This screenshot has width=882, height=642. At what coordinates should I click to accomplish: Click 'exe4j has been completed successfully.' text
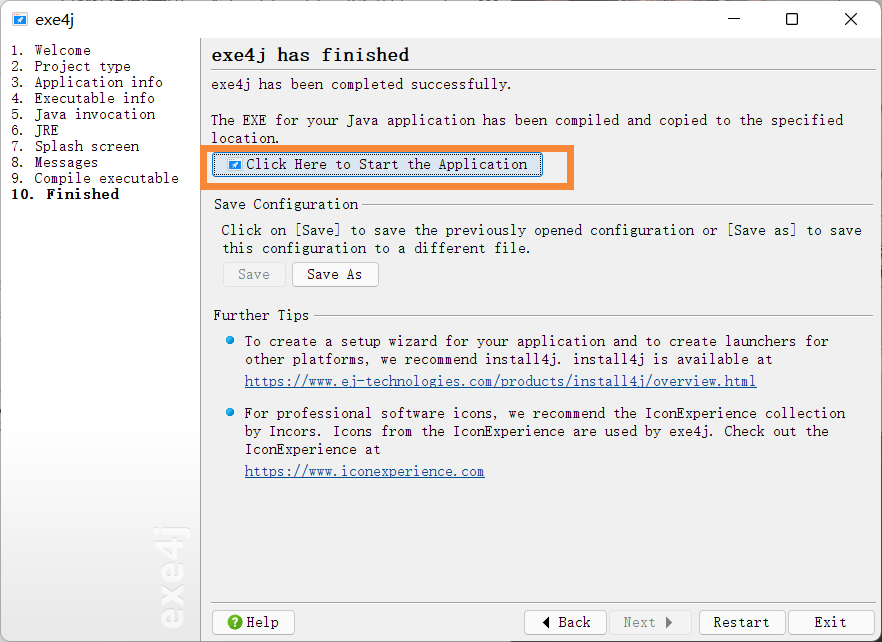[x=361, y=84]
